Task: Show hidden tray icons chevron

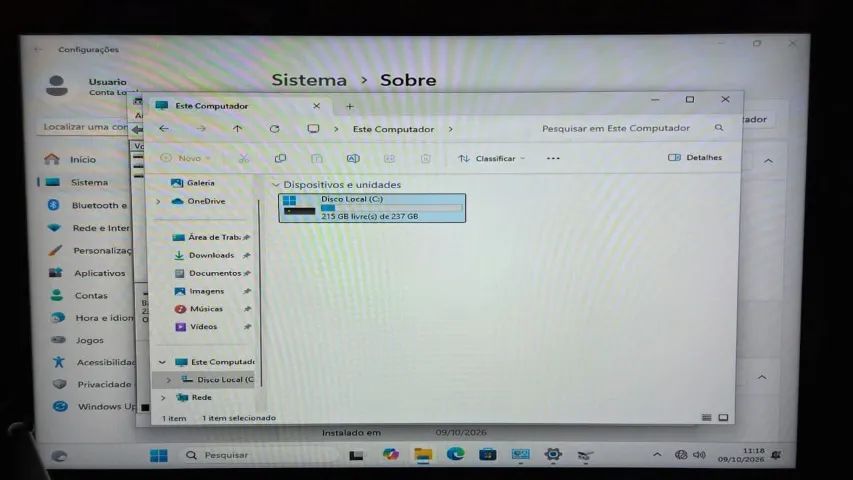Action: click(x=657, y=454)
